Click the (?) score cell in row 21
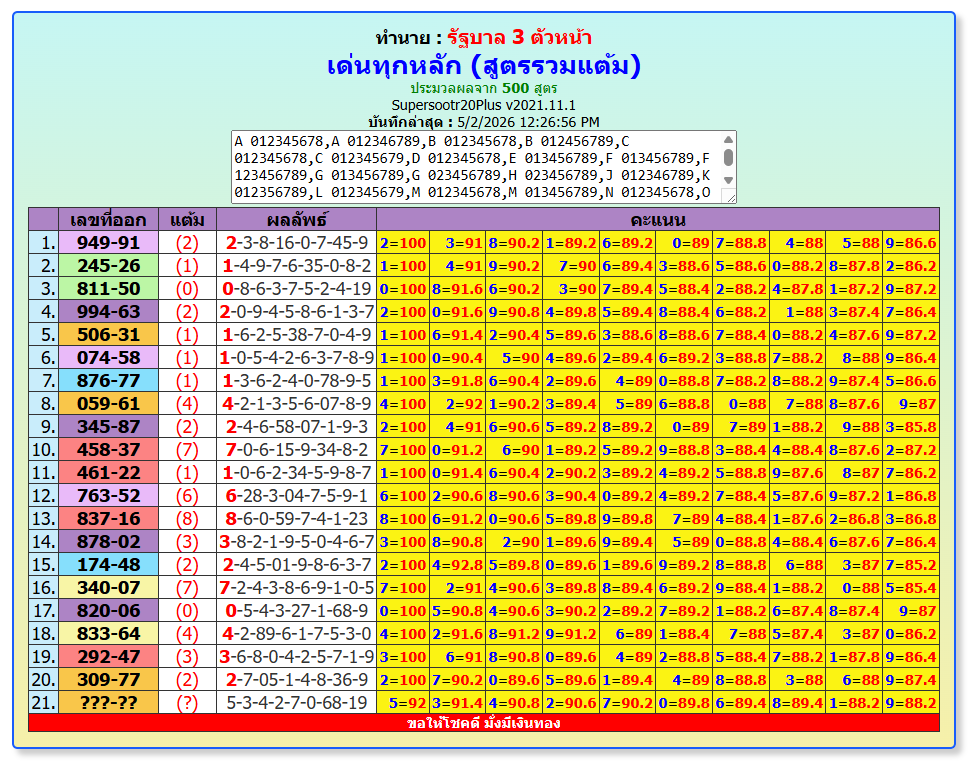Image resolution: width=972 pixels, height=770 pixels. pyautogui.click(x=187, y=702)
